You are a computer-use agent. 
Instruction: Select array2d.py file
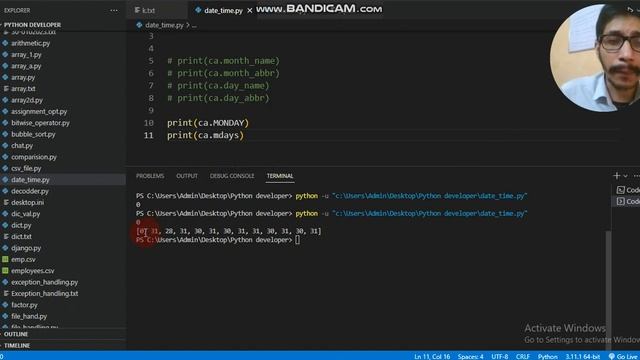[27, 100]
